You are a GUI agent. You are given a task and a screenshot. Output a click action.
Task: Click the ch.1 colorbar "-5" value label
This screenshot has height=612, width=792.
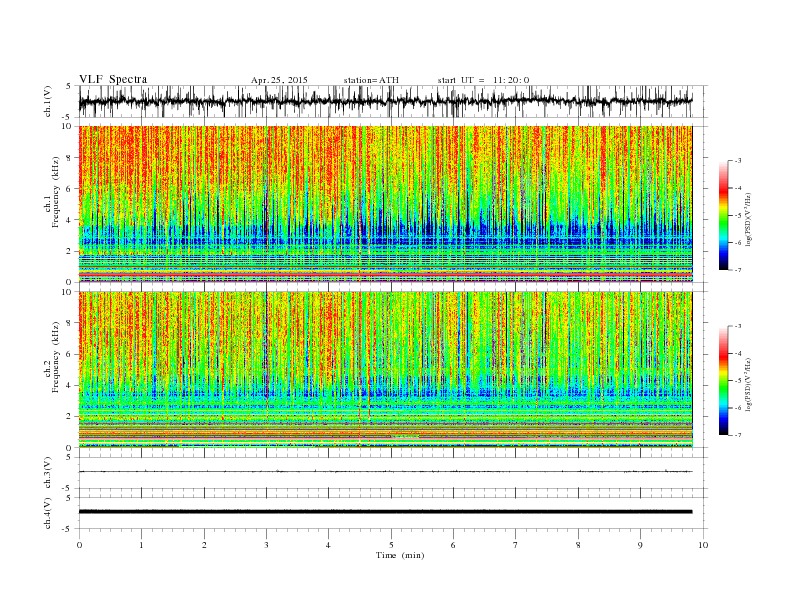[738, 216]
